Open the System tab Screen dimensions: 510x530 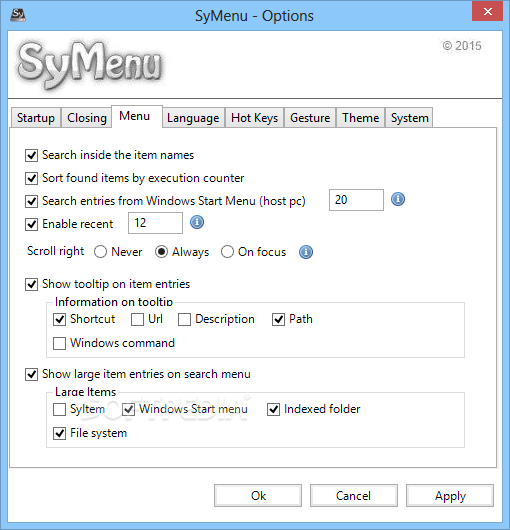point(409,118)
